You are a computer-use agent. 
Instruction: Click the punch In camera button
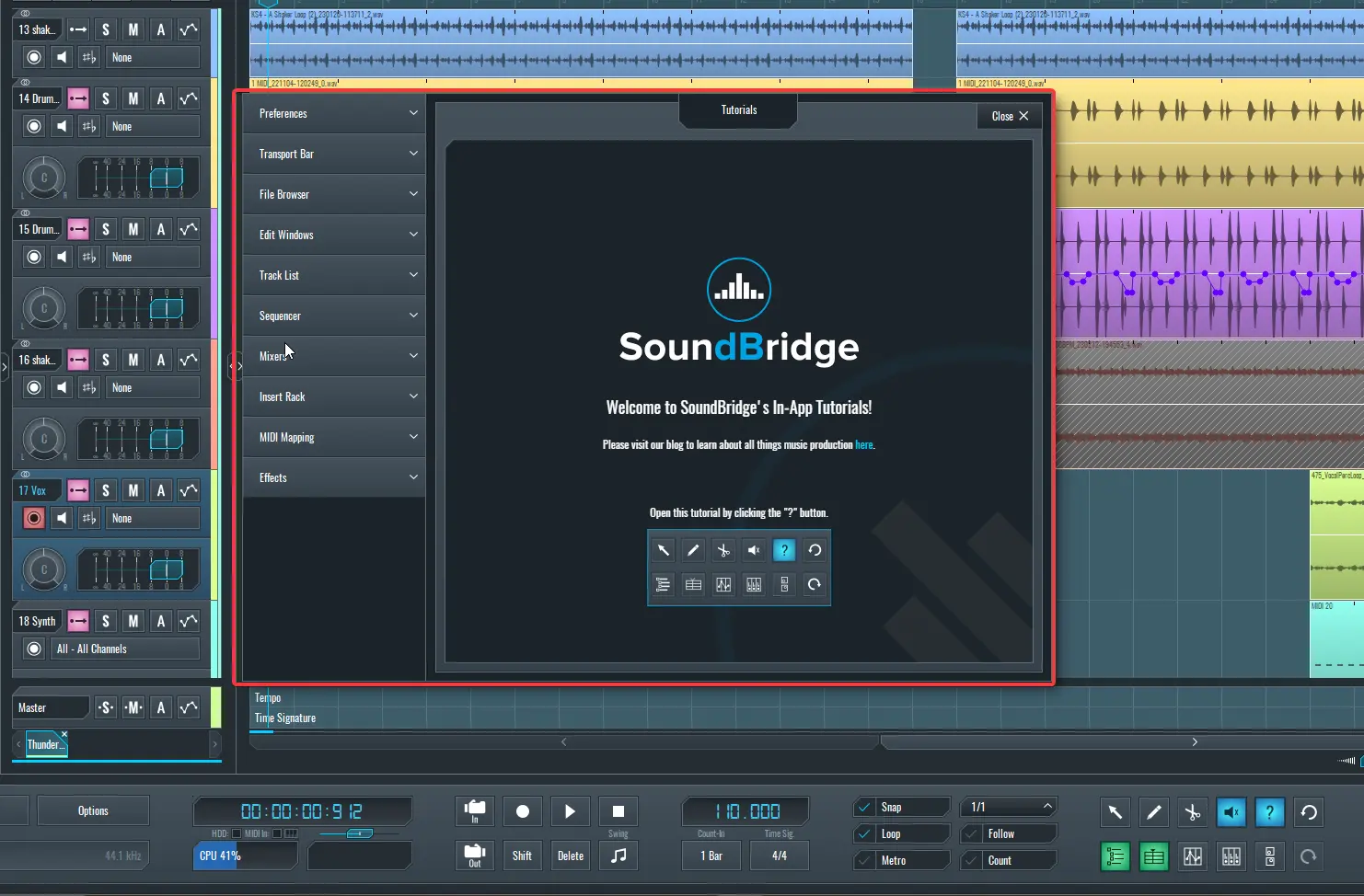(x=475, y=811)
